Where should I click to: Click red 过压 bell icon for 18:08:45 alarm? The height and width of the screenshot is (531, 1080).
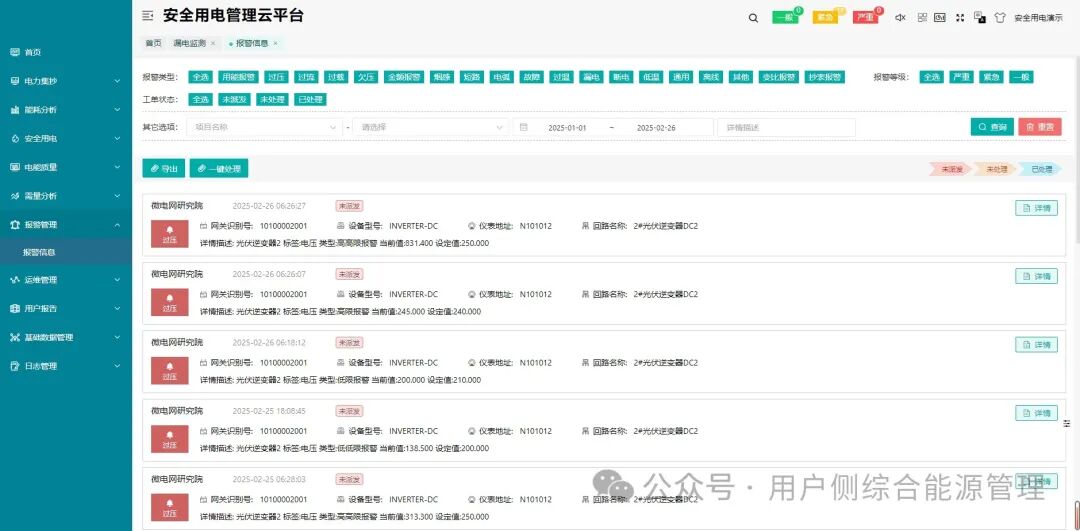pyautogui.click(x=169, y=439)
